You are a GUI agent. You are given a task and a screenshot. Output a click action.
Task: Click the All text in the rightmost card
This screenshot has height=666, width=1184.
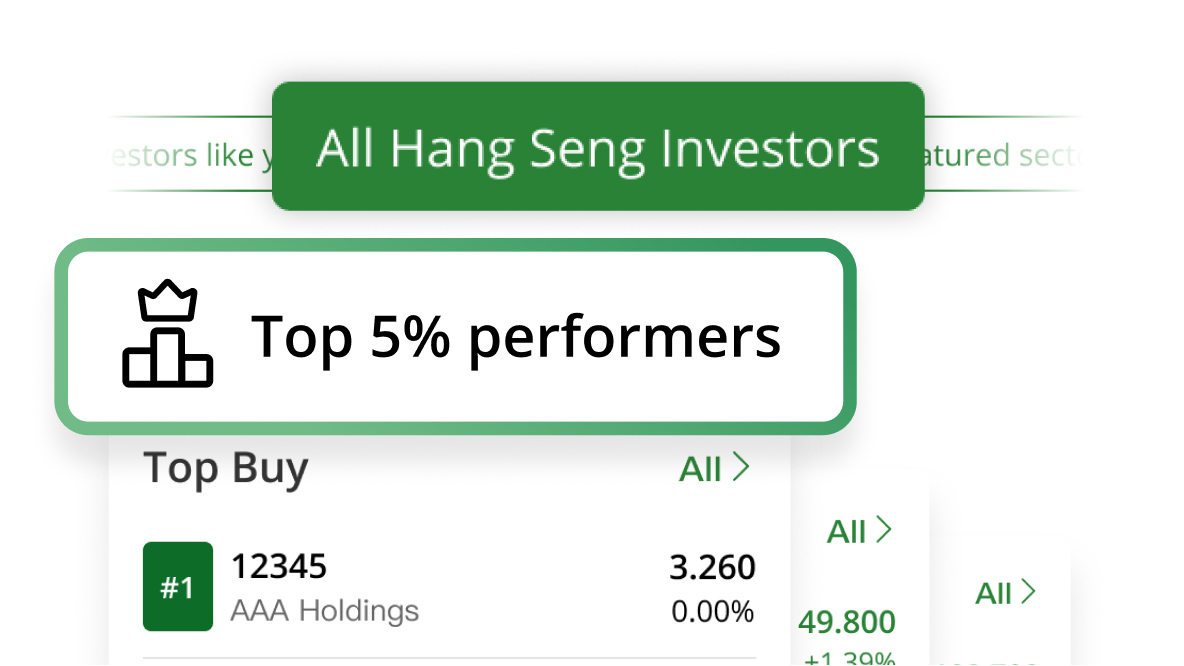tap(994, 594)
